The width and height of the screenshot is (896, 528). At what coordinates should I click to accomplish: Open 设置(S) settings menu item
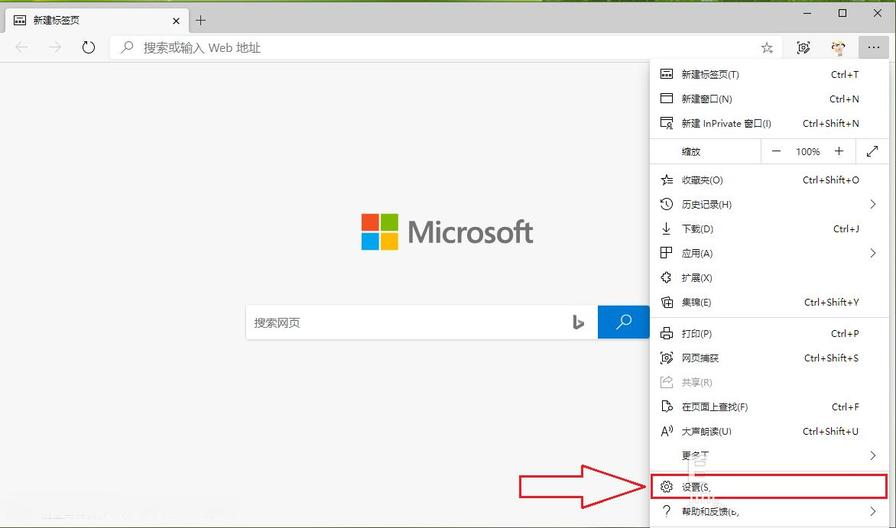coord(769,487)
